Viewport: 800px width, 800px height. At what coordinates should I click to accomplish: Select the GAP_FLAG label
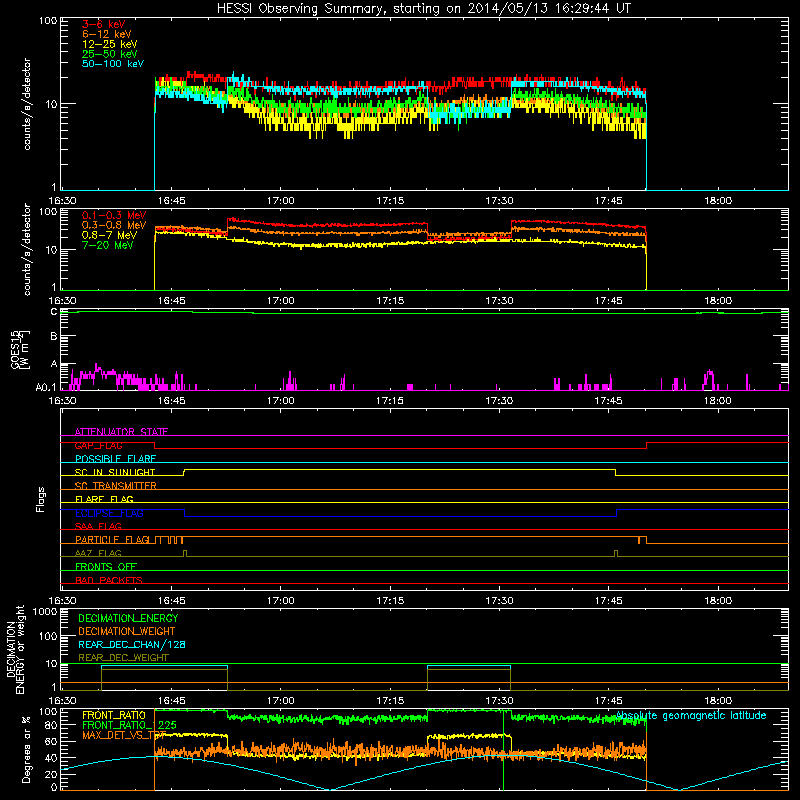(98, 445)
